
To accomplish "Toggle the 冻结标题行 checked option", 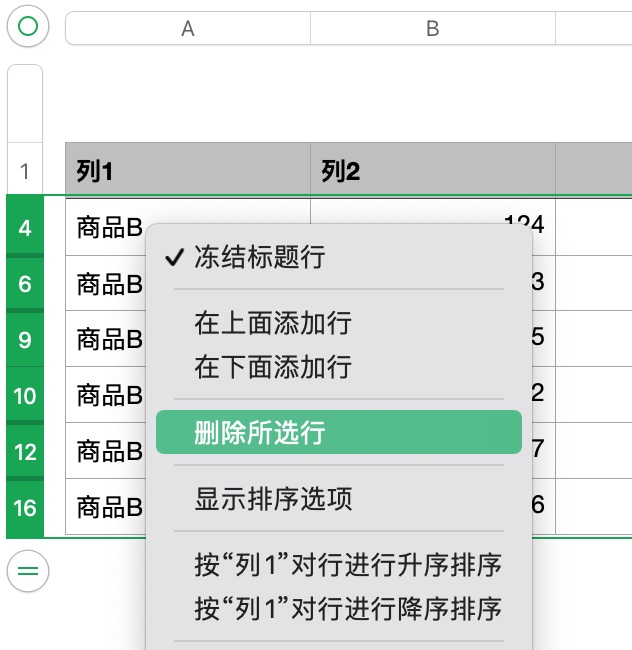I will point(259,257).
